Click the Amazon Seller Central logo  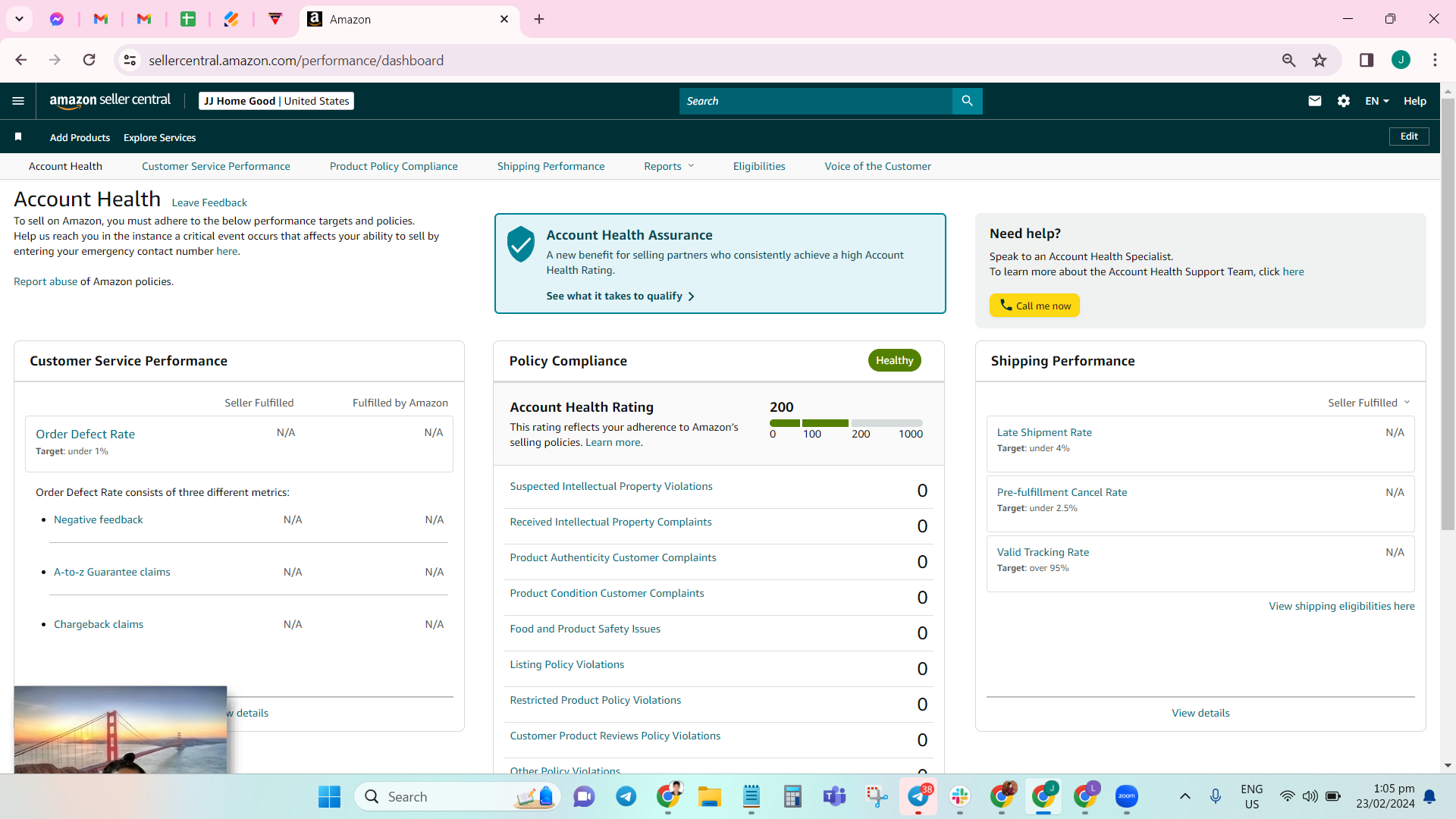click(x=110, y=101)
